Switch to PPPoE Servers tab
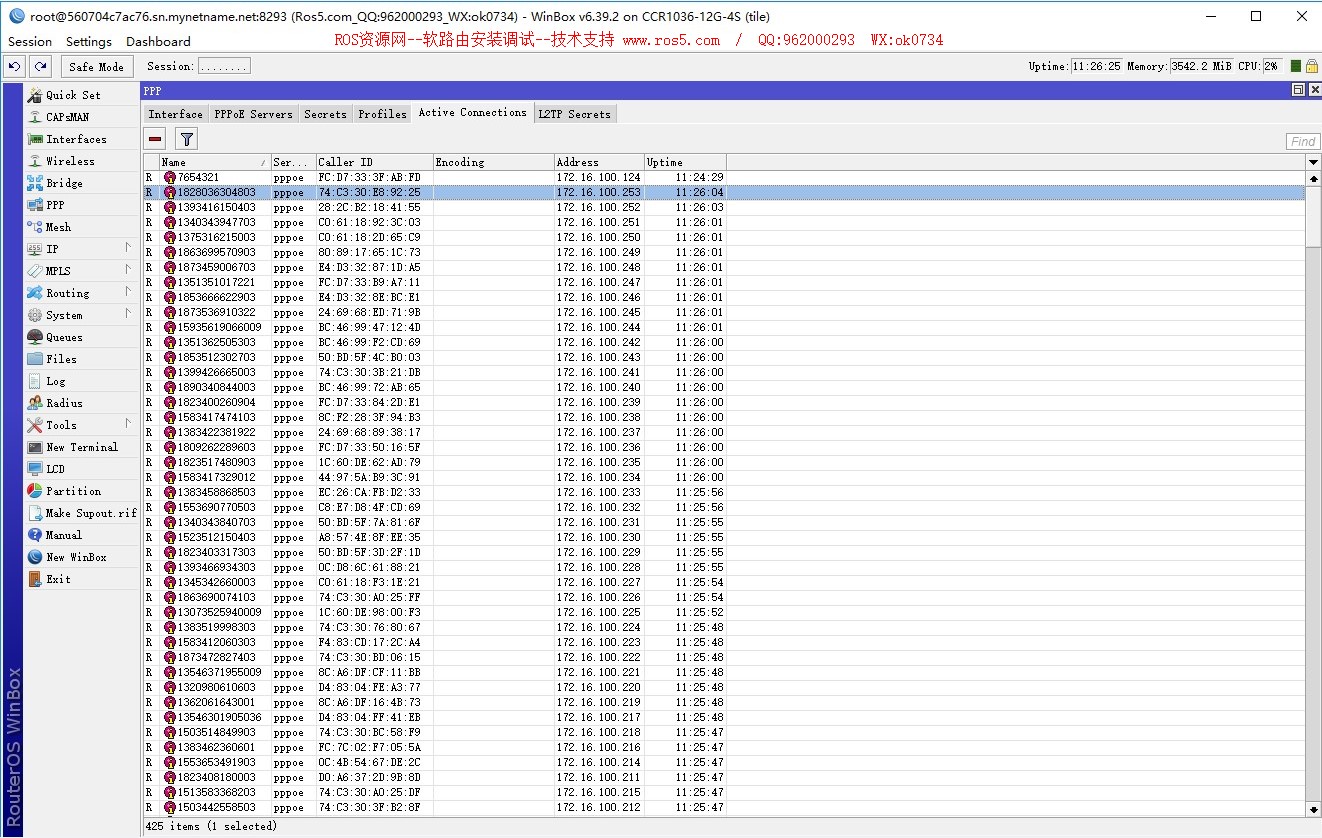 [x=253, y=114]
